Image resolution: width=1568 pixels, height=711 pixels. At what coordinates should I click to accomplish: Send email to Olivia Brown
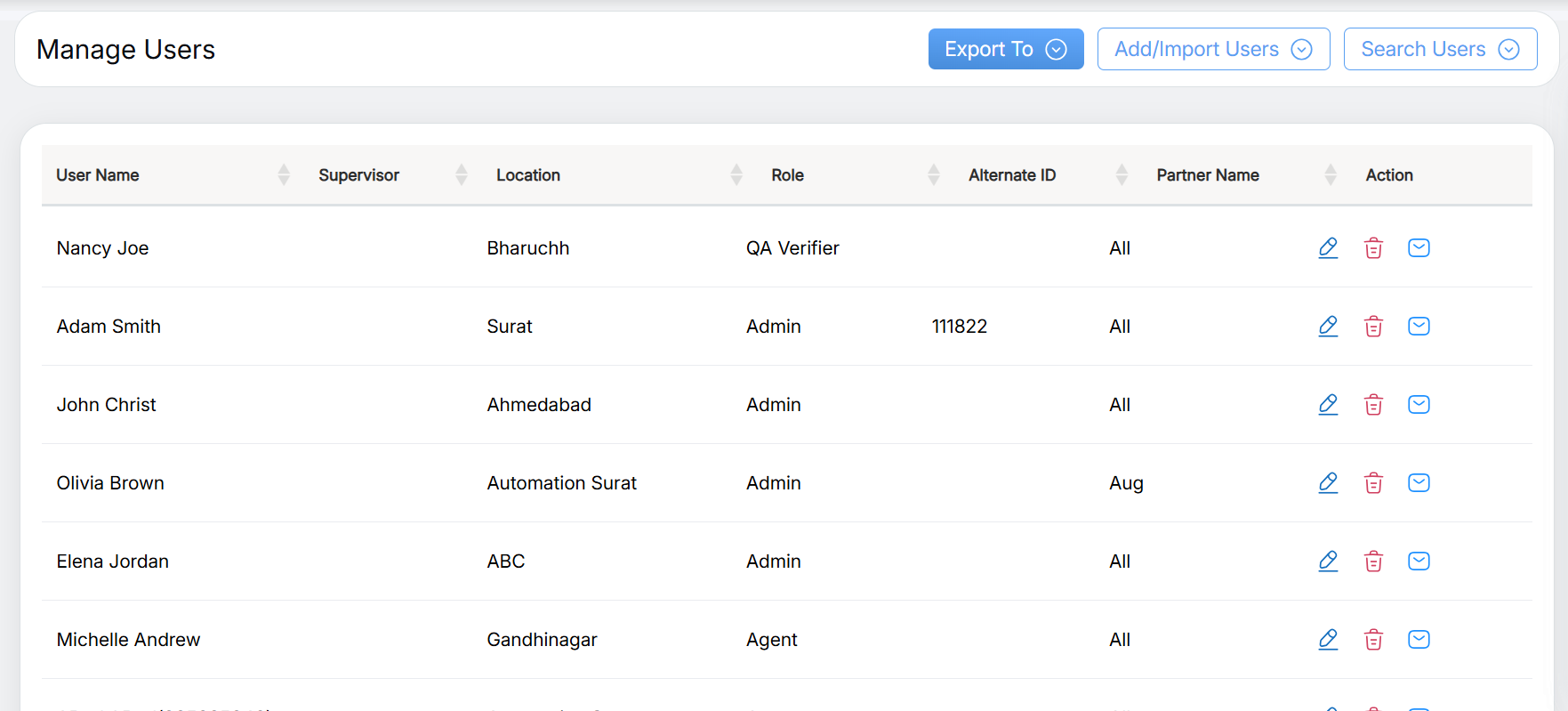[1419, 483]
